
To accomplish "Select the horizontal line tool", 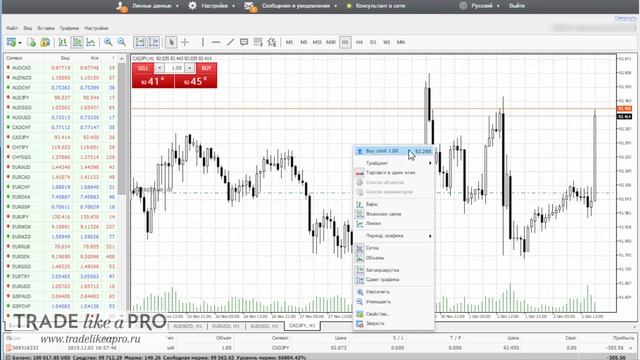I will coord(216,42).
